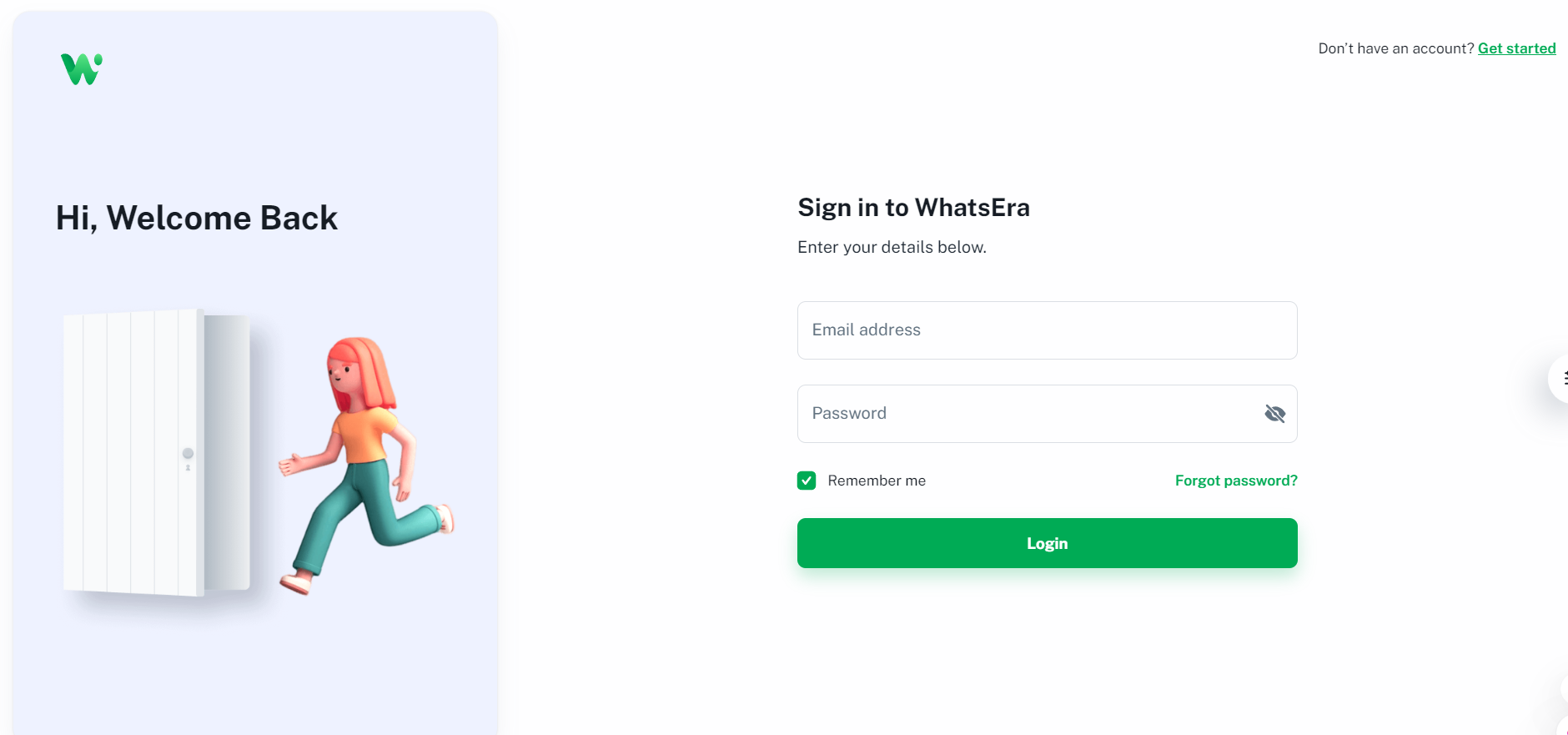Click the Hi, Welcome Back heading
The width and height of the screenshot is (1568, 735).
197,219
